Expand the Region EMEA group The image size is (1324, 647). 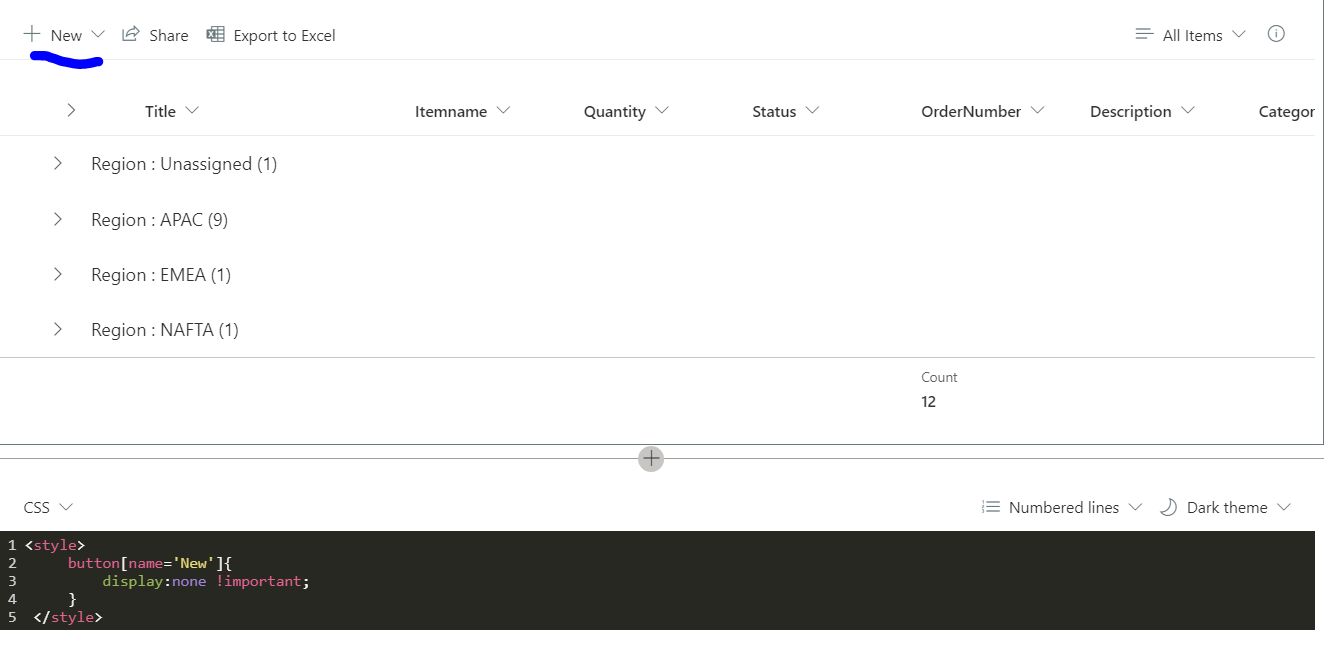click(x=57, y=274)
